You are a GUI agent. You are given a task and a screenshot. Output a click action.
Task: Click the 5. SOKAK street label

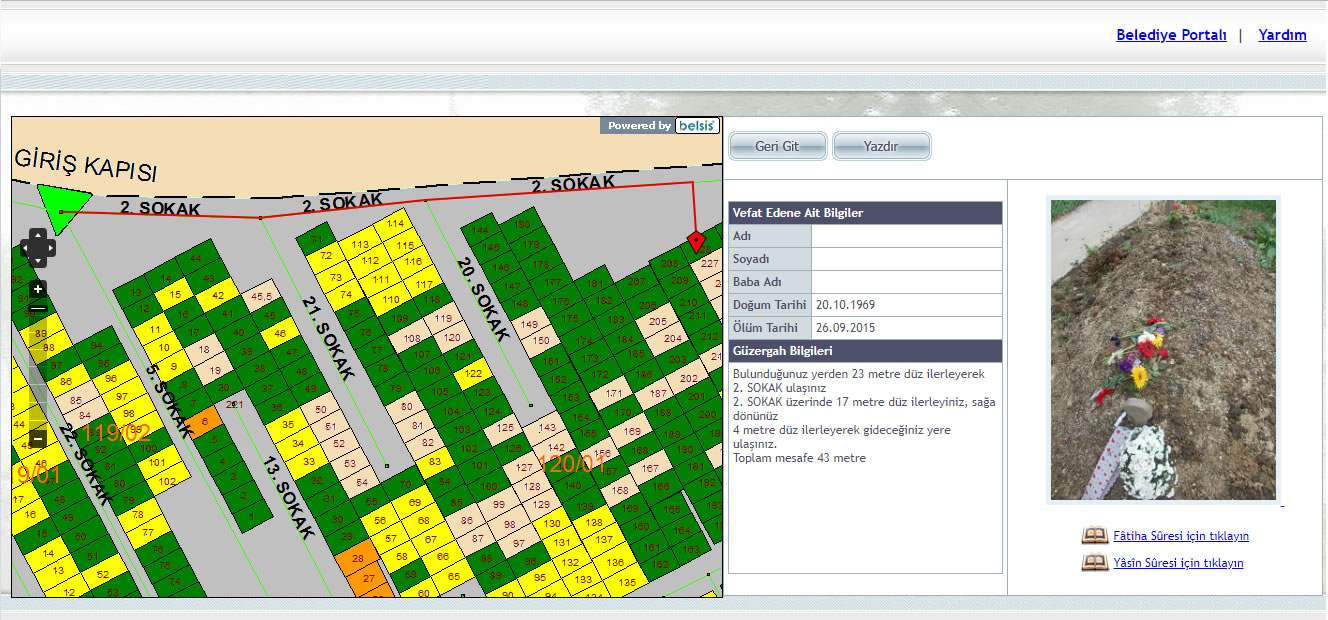(x=167, y=400)
